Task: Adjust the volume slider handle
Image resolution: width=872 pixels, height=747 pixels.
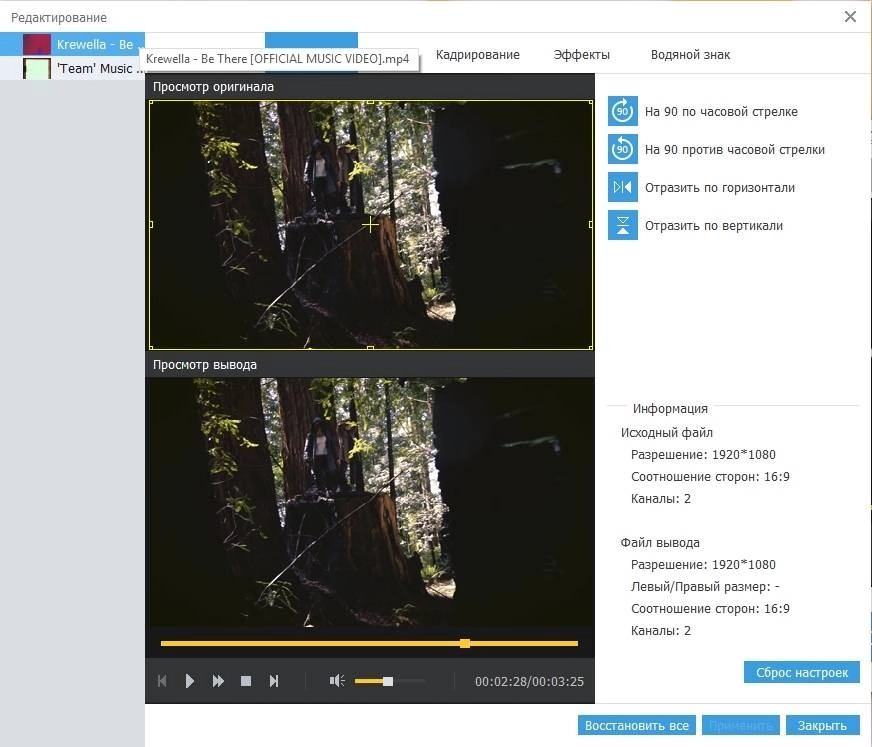Action: [x=388, y=681]
